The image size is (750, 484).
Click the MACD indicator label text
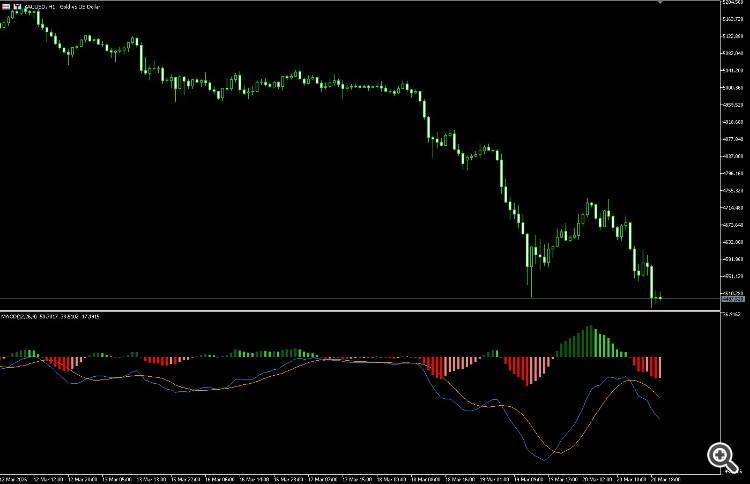(50, 316)
